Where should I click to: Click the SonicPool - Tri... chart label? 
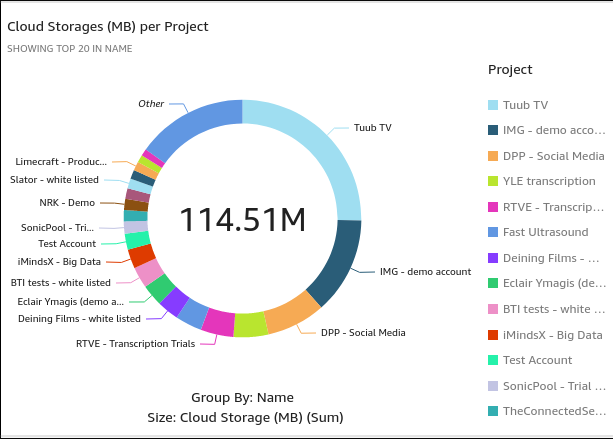(57, 228)
